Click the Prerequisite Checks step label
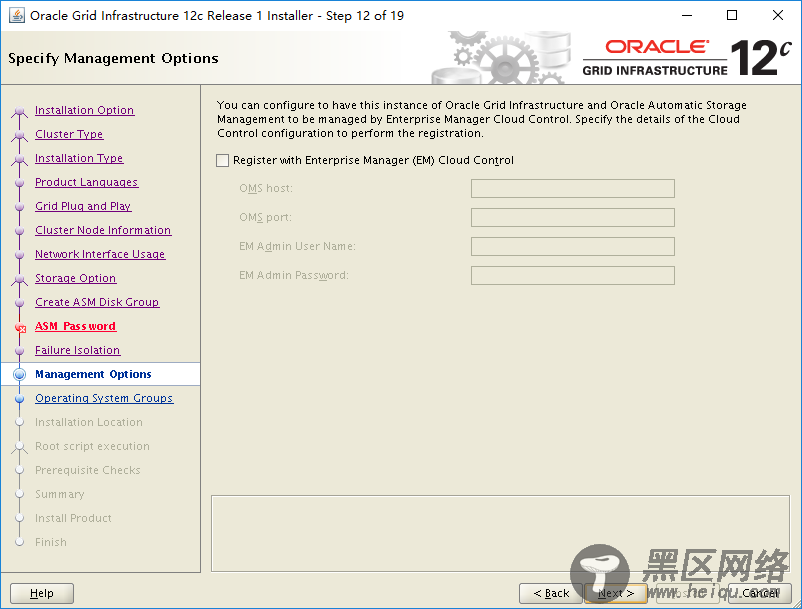Image resolution: width=802 pixels, height=609 pixels. [x=87, y=470]
